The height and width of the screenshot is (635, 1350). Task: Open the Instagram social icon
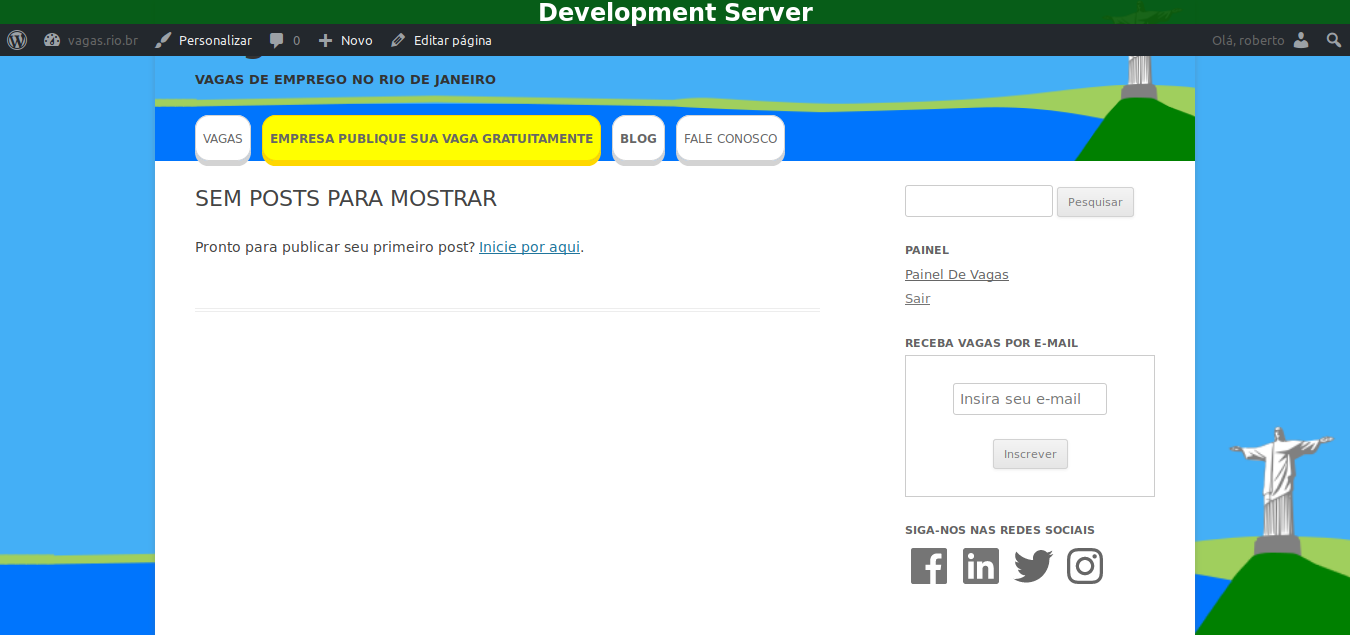point(1085,566)
